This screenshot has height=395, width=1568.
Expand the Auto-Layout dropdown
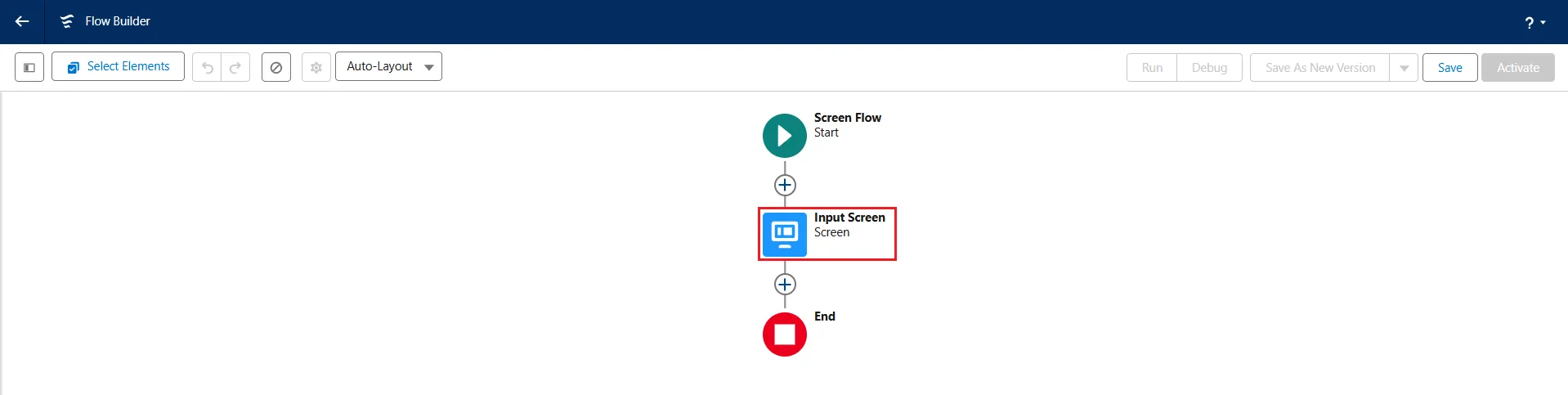[388, 67]
